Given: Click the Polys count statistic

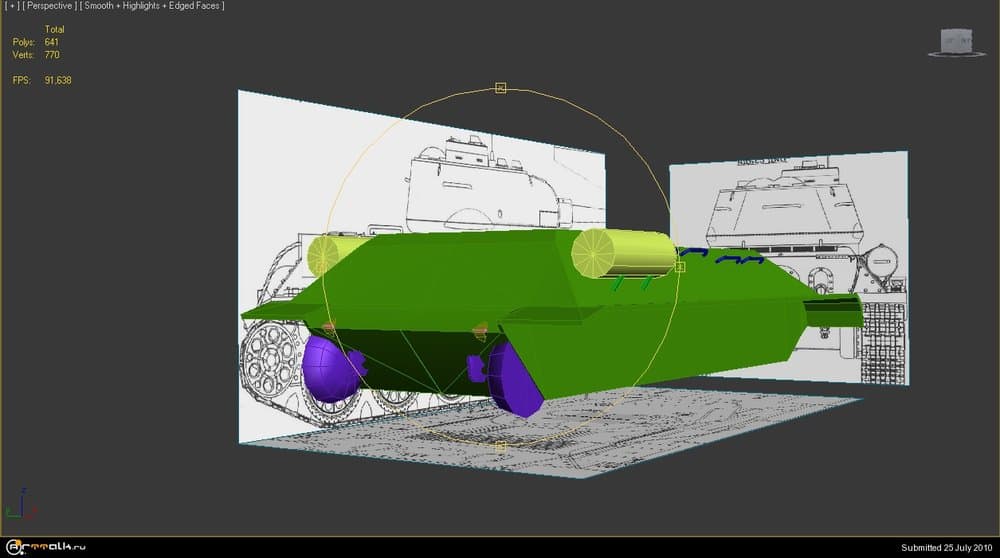Looking at the screenshot, I should 37,42.
